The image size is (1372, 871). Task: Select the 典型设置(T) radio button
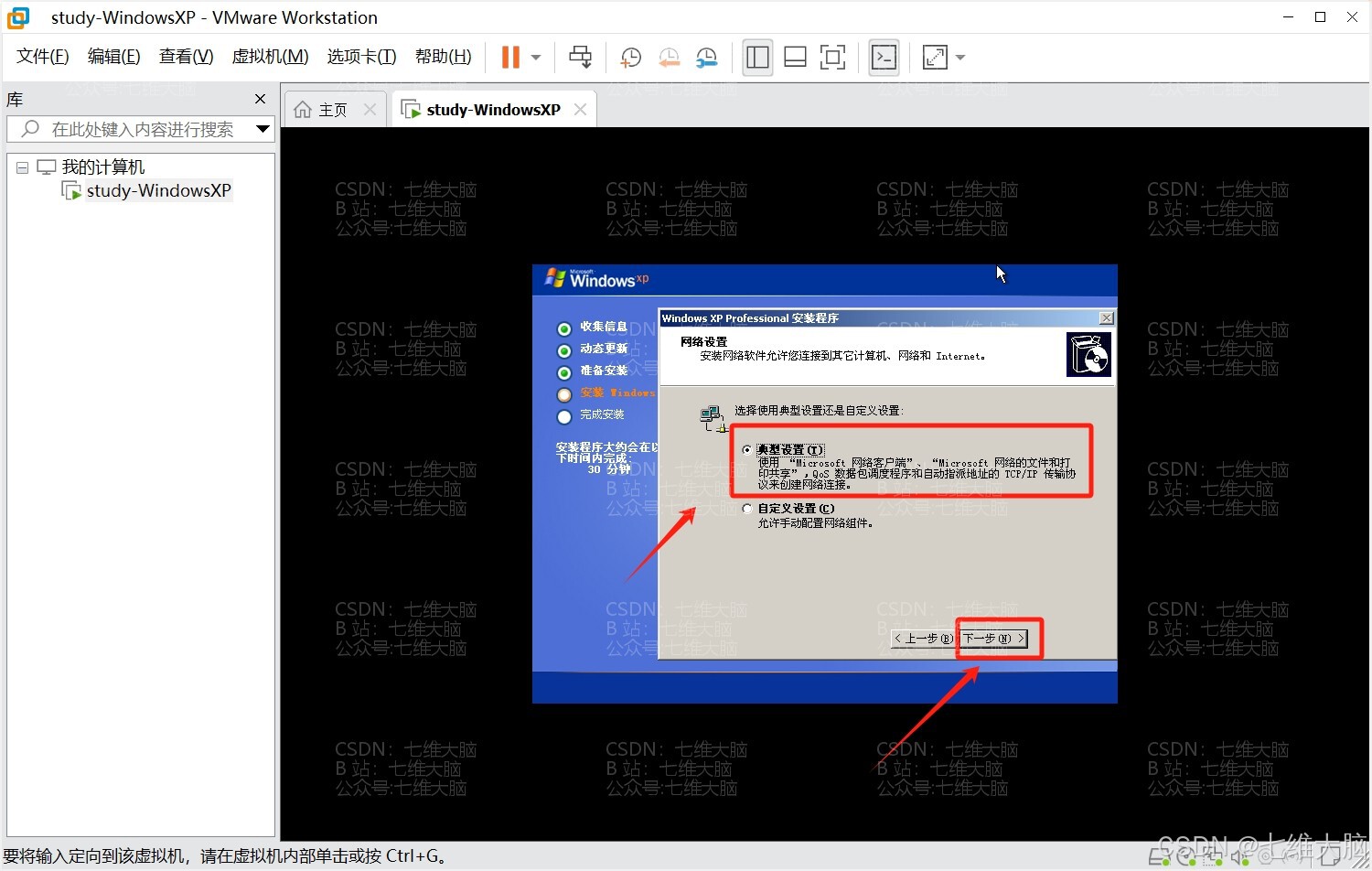[747, 449]
